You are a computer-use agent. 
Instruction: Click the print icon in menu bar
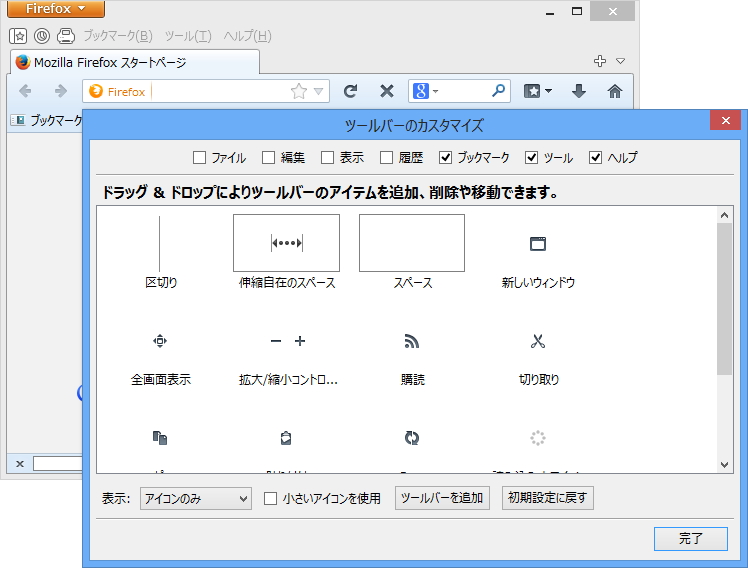[66, 36]
